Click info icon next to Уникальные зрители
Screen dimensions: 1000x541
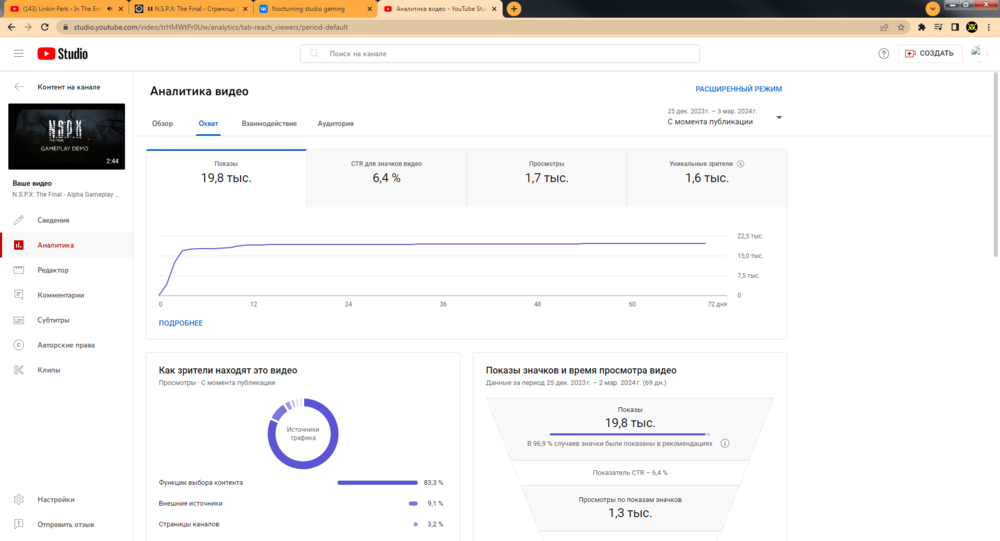pyautogui.click(x=741, y=163)
